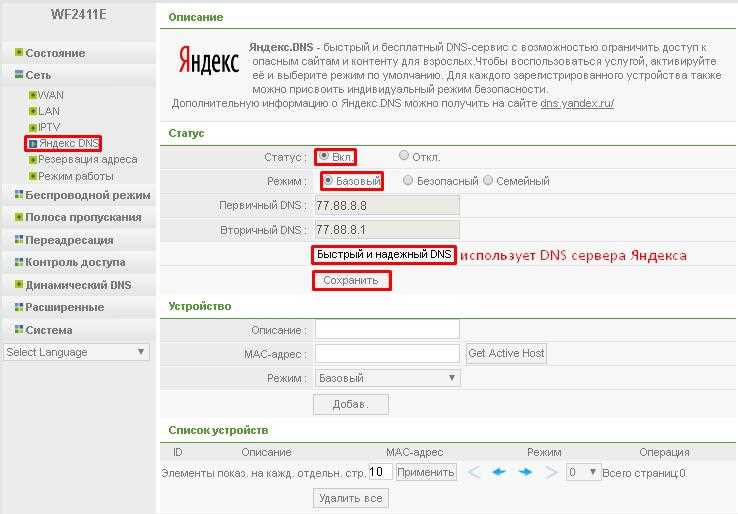Click the items-per-page field showing 10
This screenshot has width=738, height=514.
380,472
